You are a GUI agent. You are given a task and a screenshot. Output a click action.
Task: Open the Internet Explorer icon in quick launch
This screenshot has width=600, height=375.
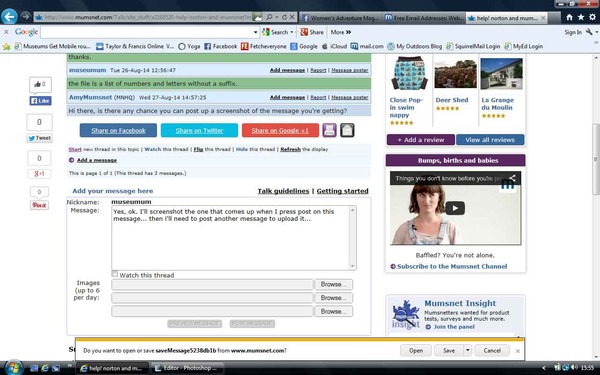point(45,368)
